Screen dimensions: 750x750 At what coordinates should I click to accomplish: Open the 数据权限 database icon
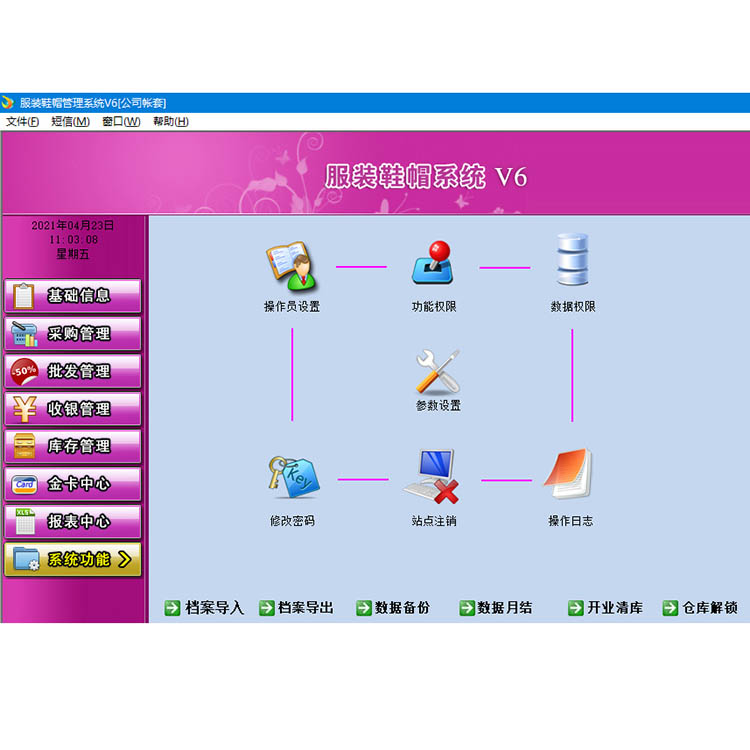click(x=572, y=259)
